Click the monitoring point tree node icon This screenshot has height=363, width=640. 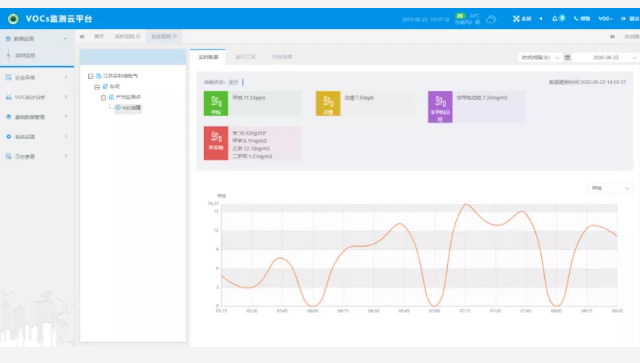click(x=111, y=97)
